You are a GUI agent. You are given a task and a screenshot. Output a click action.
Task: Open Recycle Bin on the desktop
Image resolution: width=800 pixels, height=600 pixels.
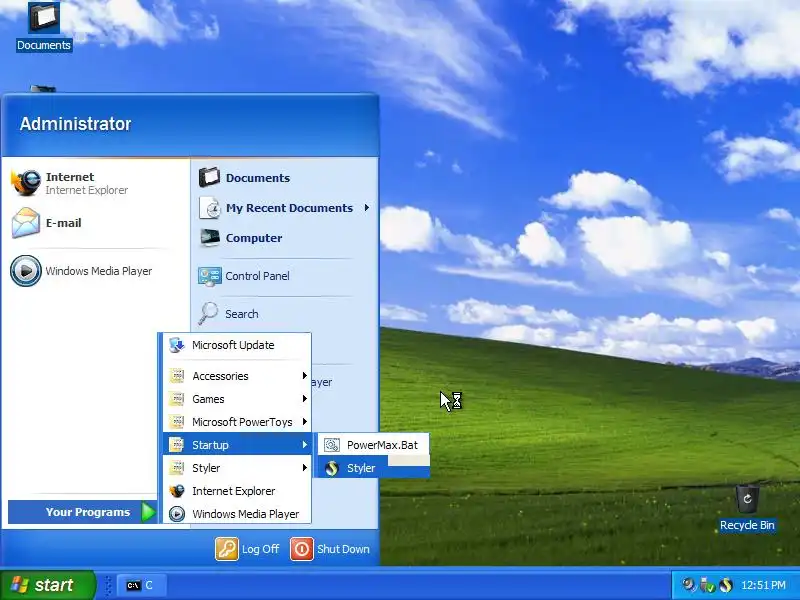pyautogui.click(x=747, y=507)
